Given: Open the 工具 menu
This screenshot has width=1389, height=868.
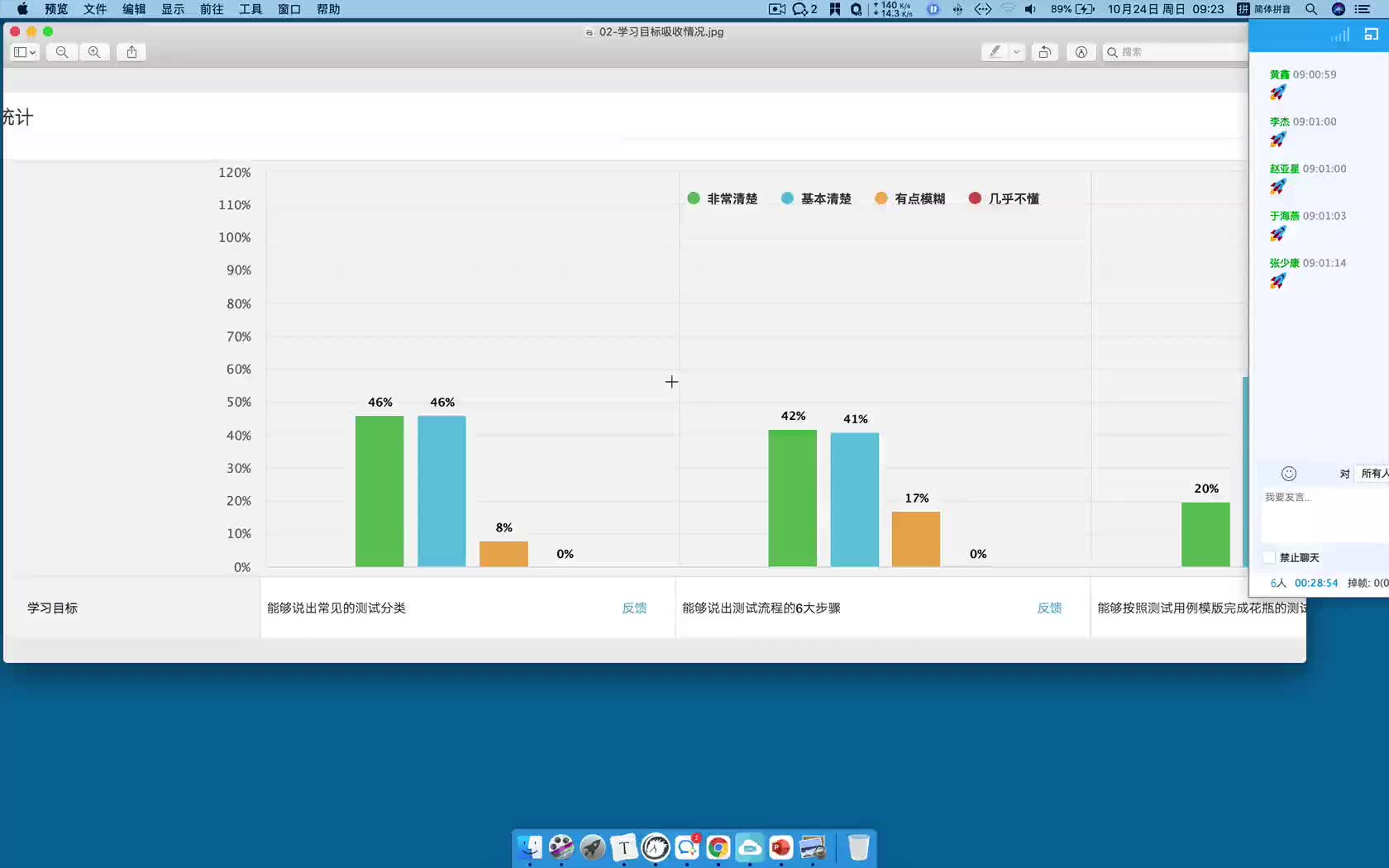Looking at the screenshot, I should point(251,9).
